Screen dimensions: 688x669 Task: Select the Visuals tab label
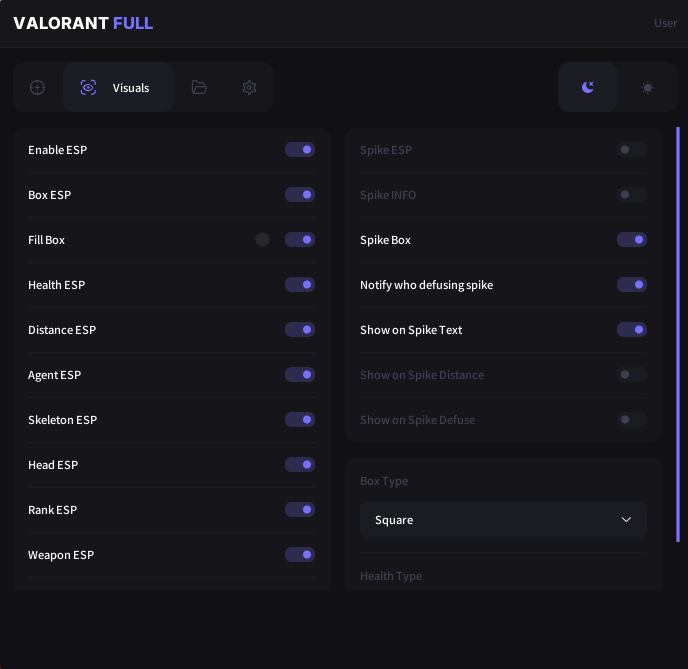[131, 88]
